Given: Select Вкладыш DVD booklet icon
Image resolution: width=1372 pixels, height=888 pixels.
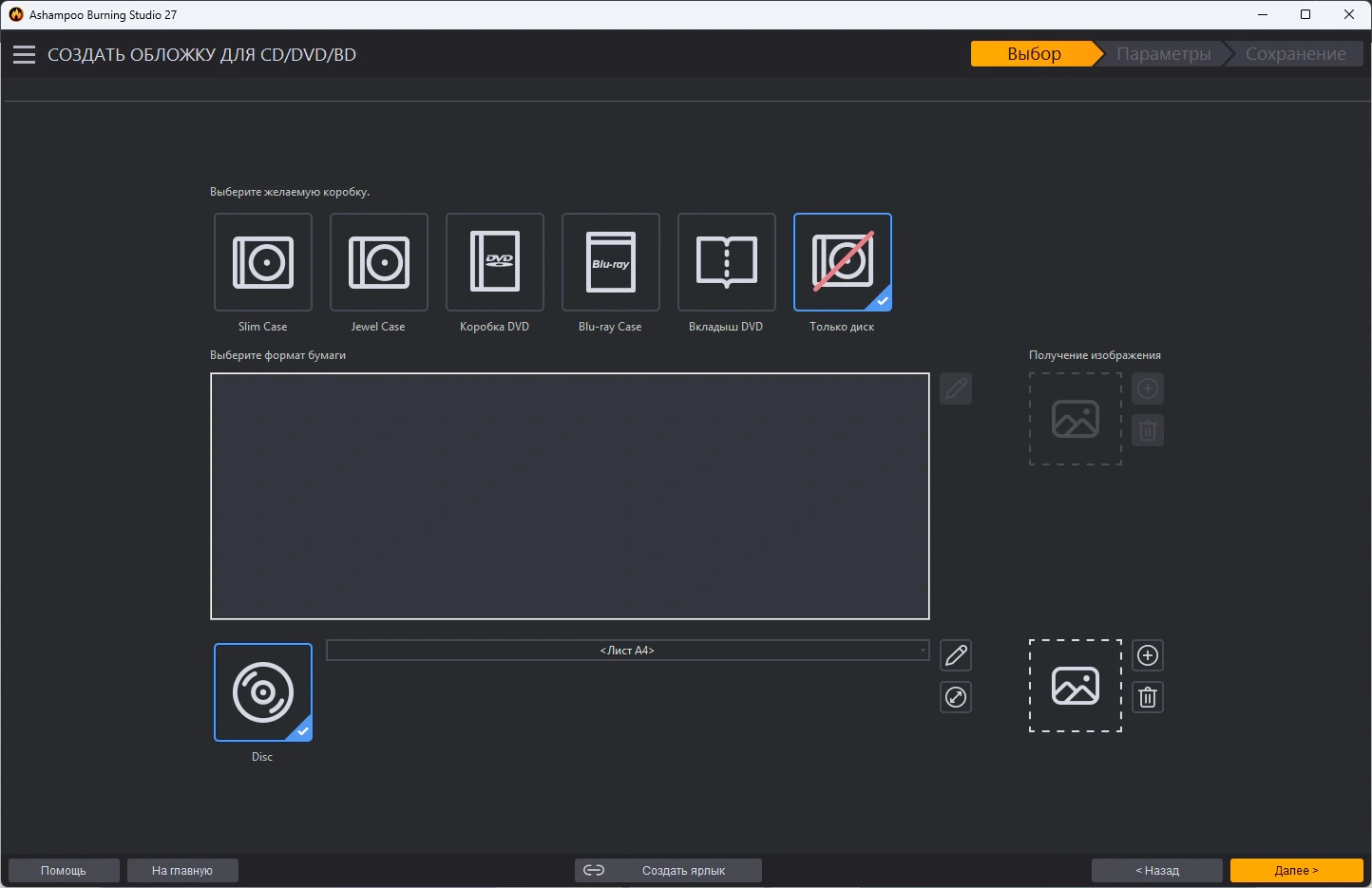Looking at the screenshot, I should tap(727, 262).
